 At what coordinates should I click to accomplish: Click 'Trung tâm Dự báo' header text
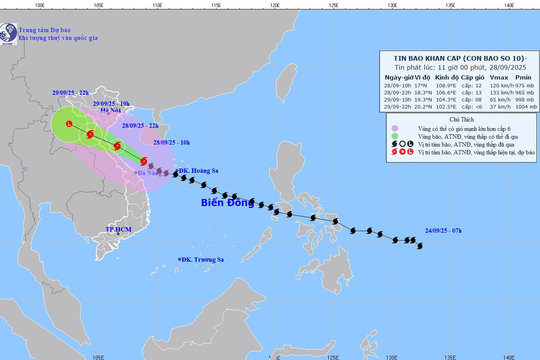point(45,30)
